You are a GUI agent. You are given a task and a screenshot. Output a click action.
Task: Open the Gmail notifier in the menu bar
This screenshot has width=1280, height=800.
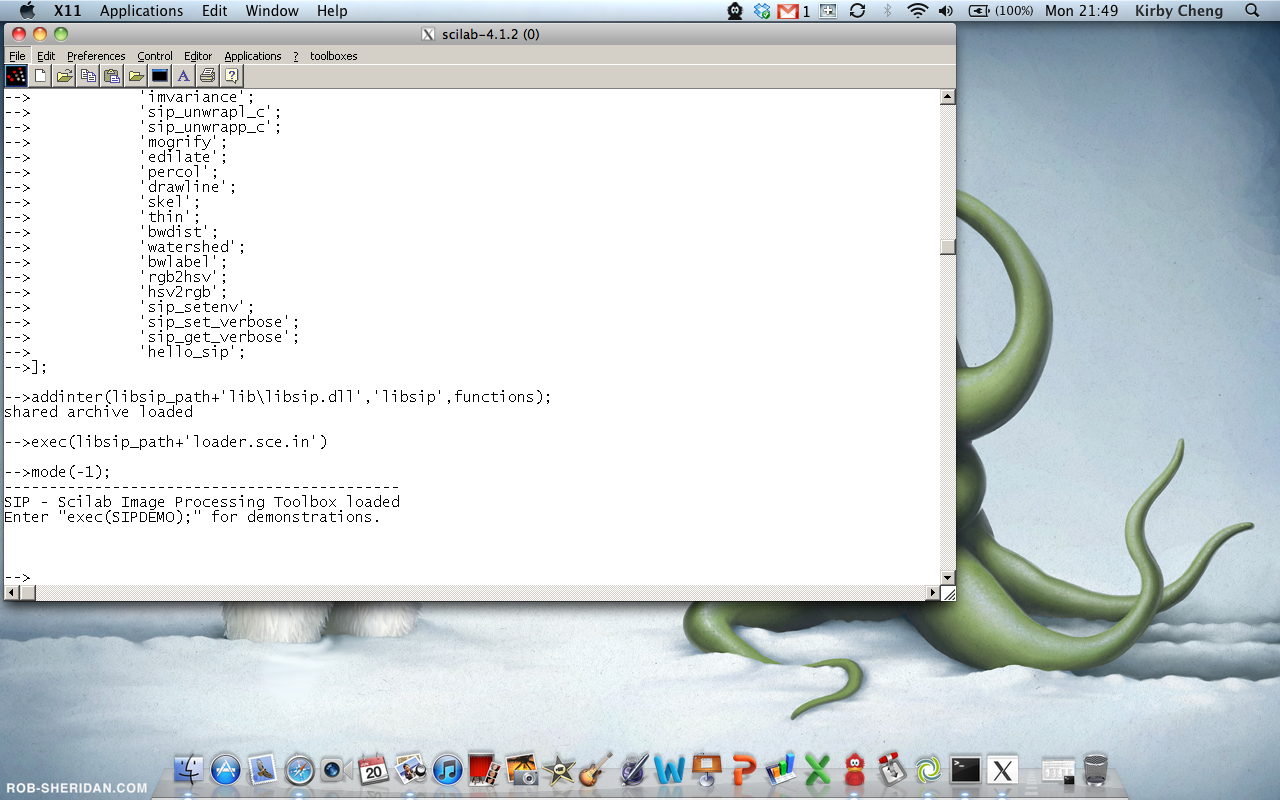tap(790, 11)
